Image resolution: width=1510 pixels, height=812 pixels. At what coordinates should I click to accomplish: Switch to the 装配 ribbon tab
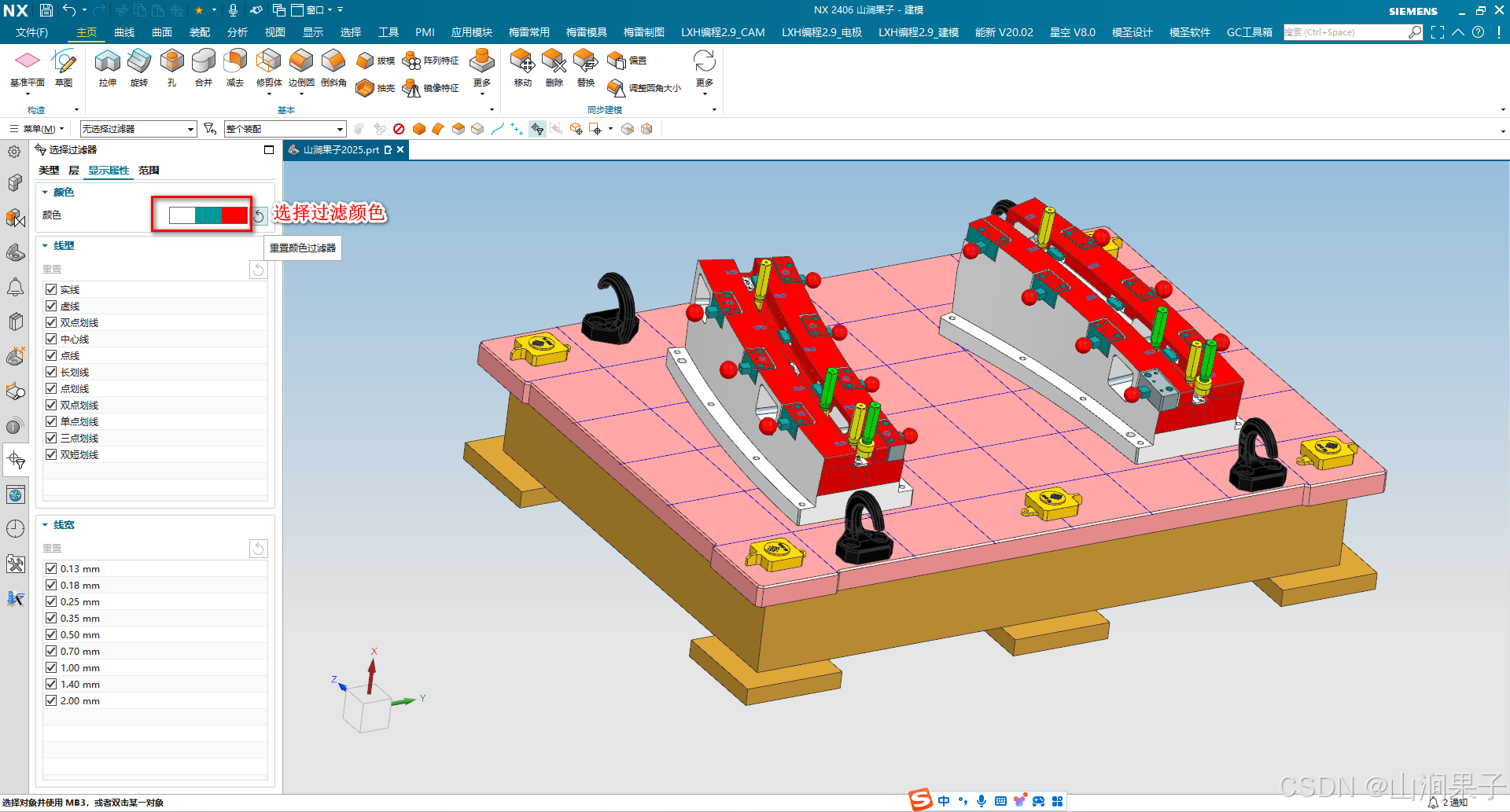200,32
